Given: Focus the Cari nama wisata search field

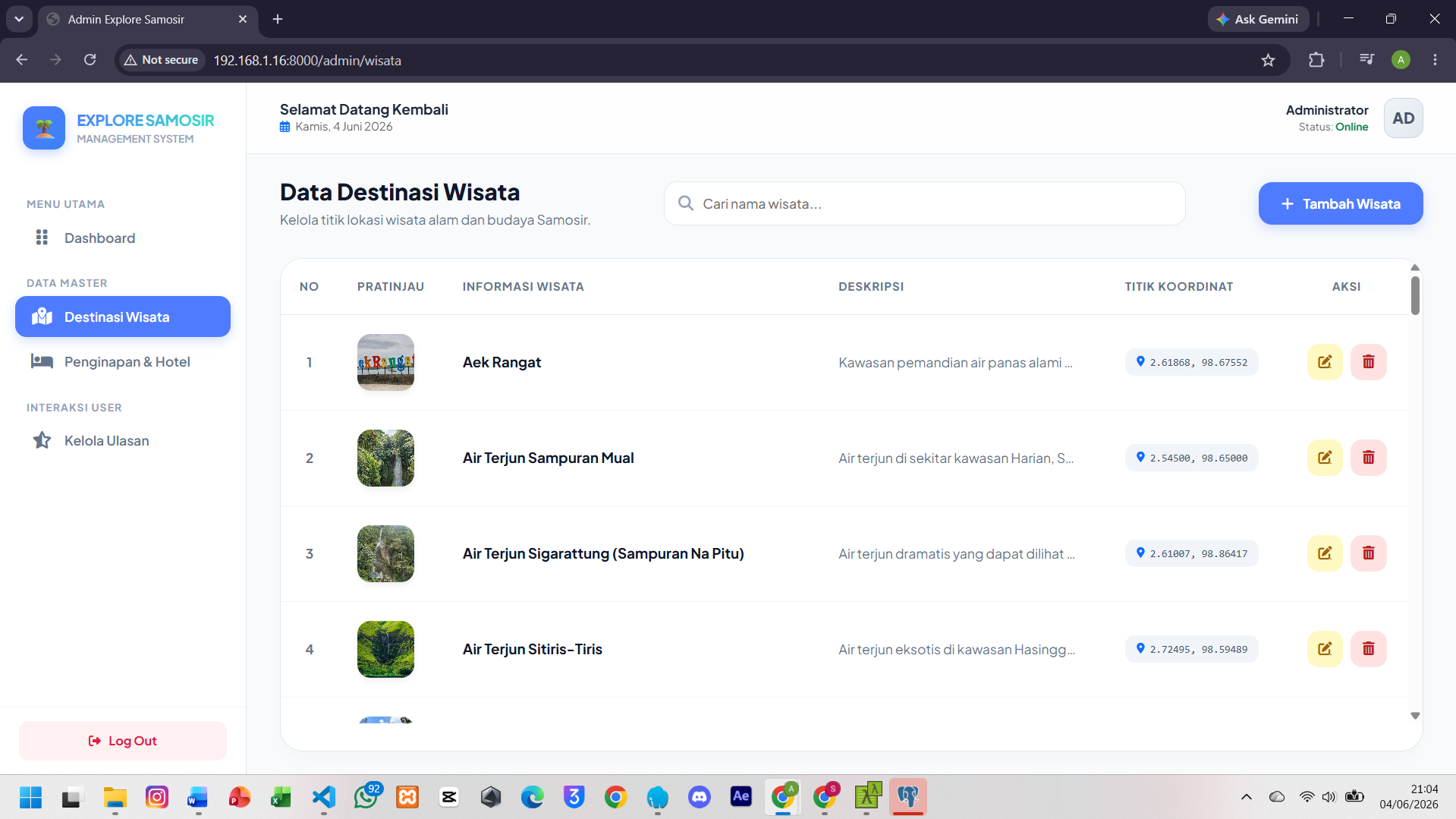Looking at the screenshot, I should click(924, 203).
